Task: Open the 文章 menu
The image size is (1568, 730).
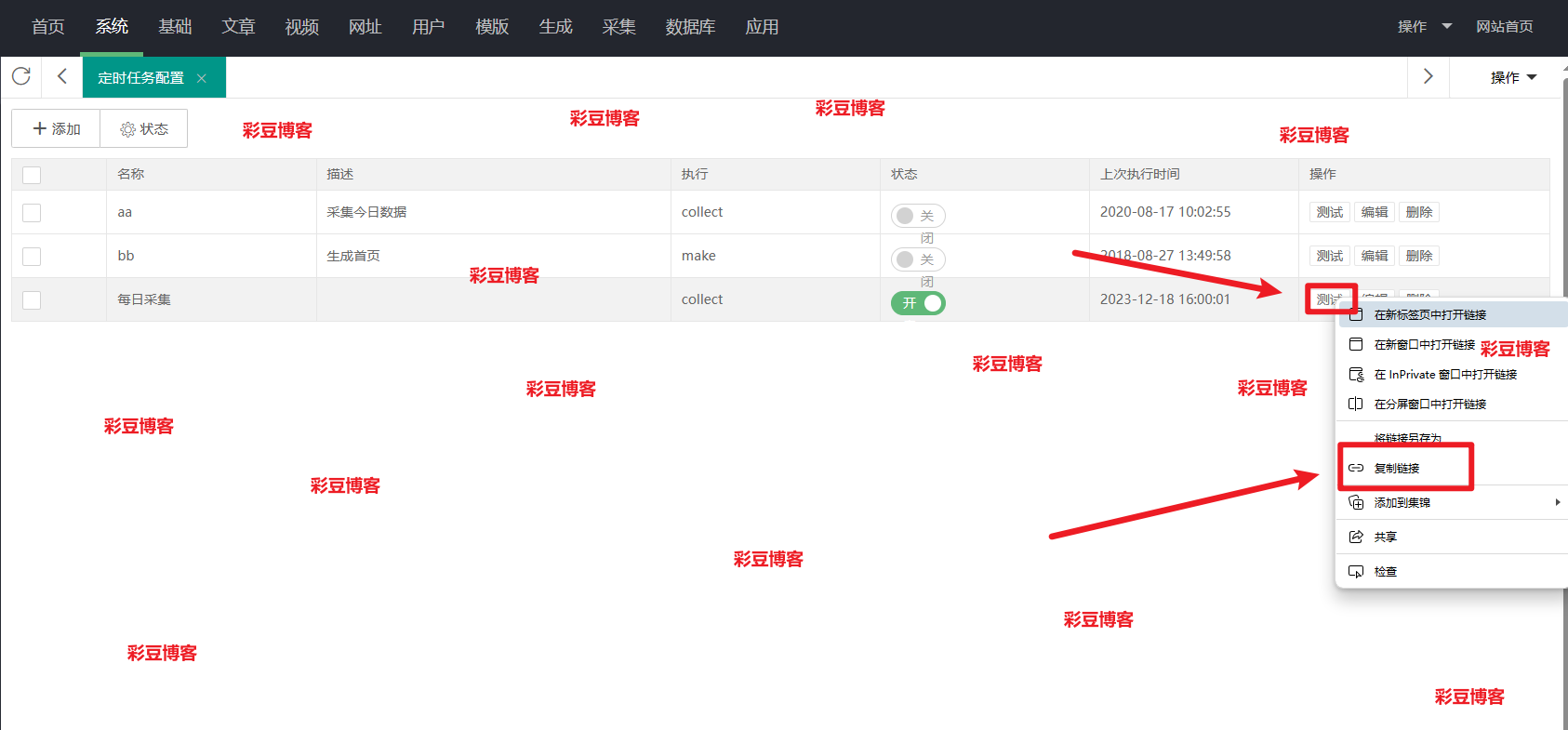Action: (x=238, y=27)
